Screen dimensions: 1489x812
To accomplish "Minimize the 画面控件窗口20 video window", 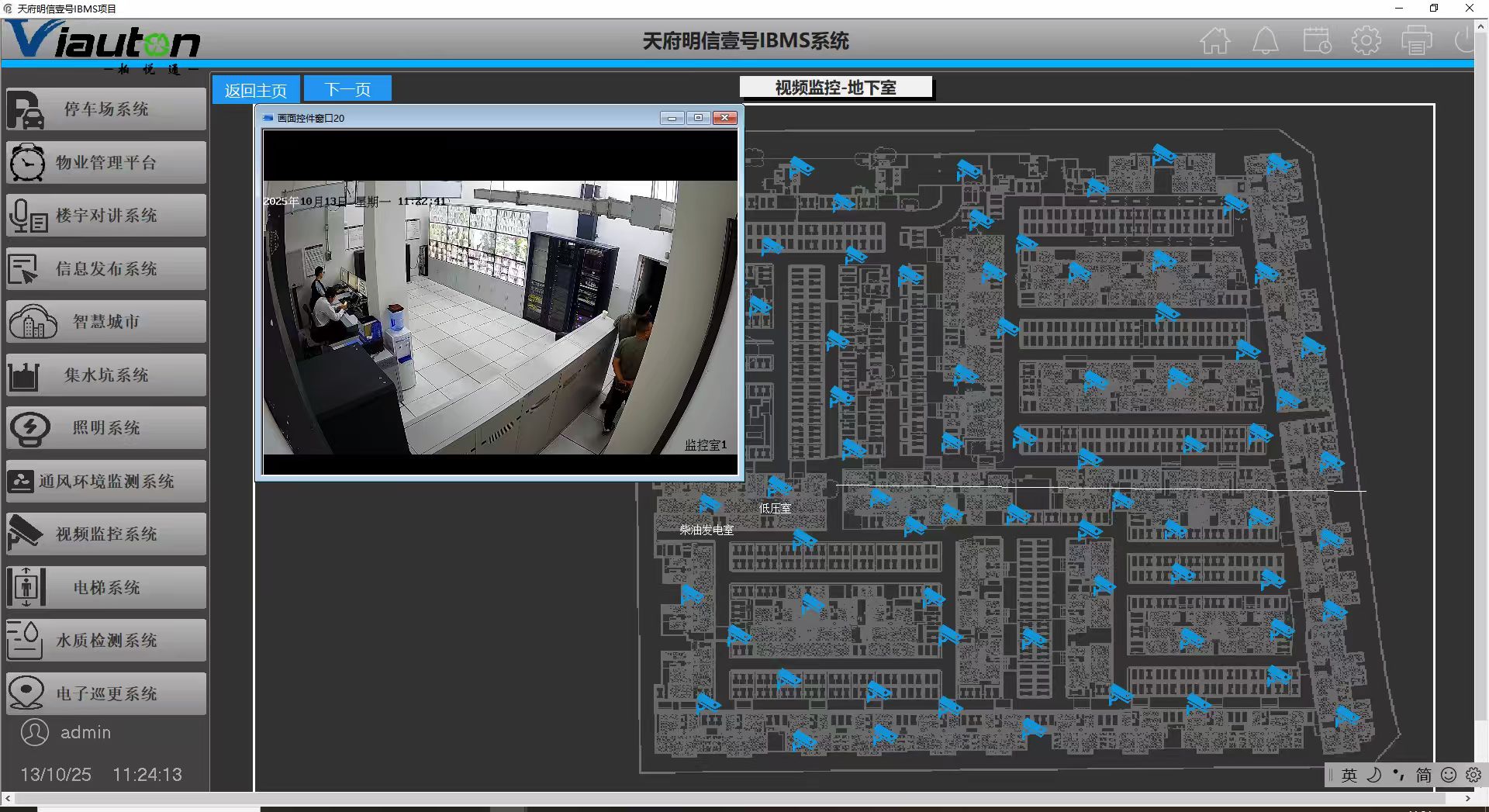I will [672, 118].
